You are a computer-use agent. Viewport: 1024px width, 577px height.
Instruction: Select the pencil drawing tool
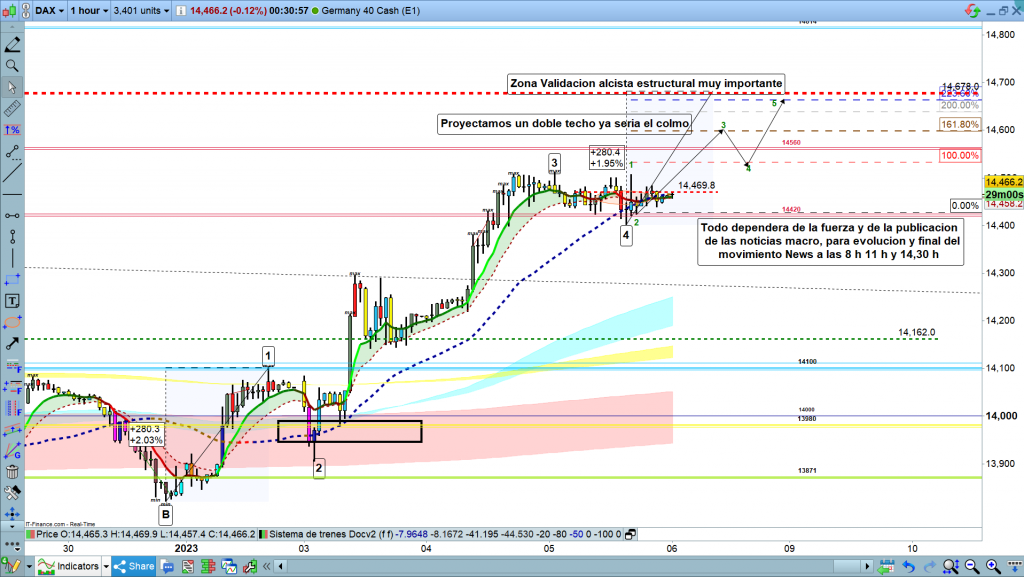(x=12, y=46)
